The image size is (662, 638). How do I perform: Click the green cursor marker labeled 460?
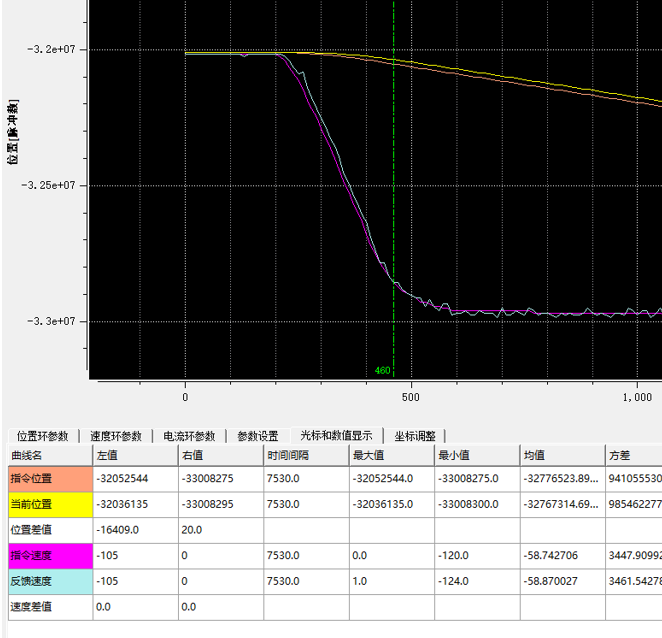[383, 371]
